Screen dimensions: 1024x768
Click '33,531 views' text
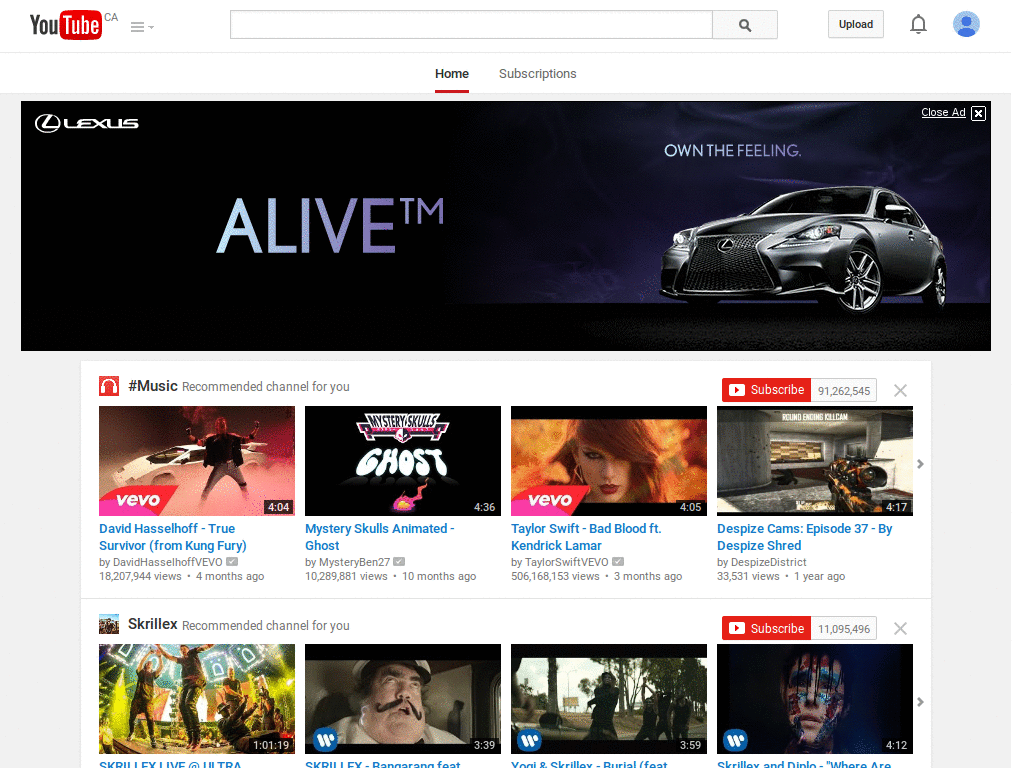click(748, 576)
